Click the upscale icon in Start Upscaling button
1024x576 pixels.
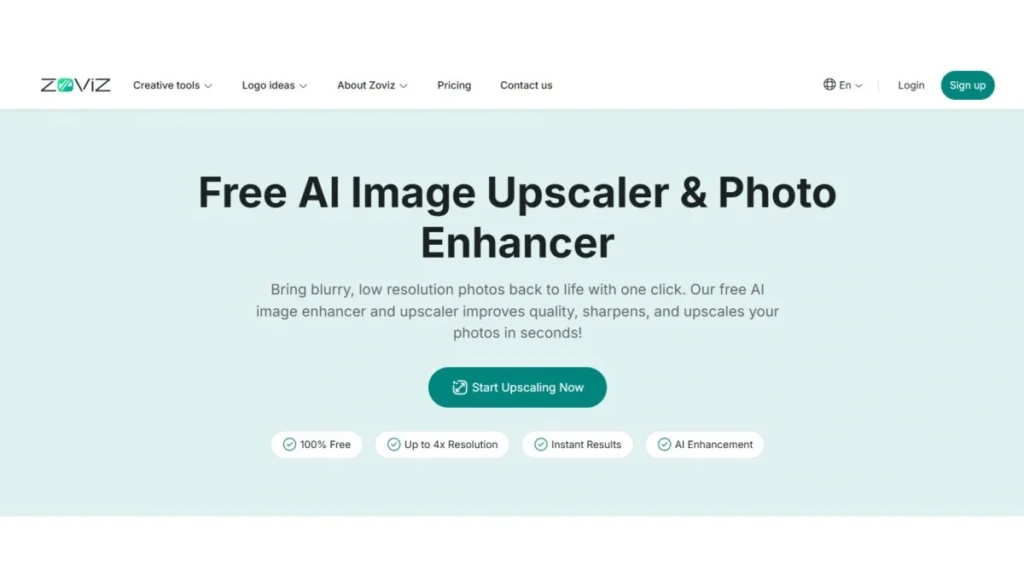pyautogui.click(x=460, y=387)
